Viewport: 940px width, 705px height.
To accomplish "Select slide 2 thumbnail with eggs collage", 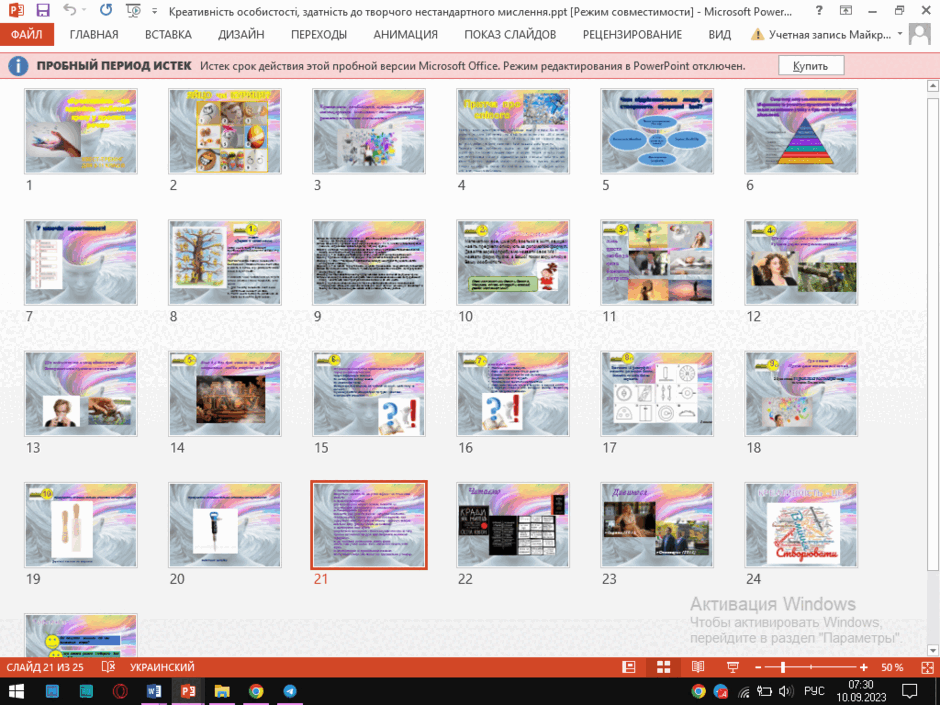I will pyautogui.click(x=225, y=131).
